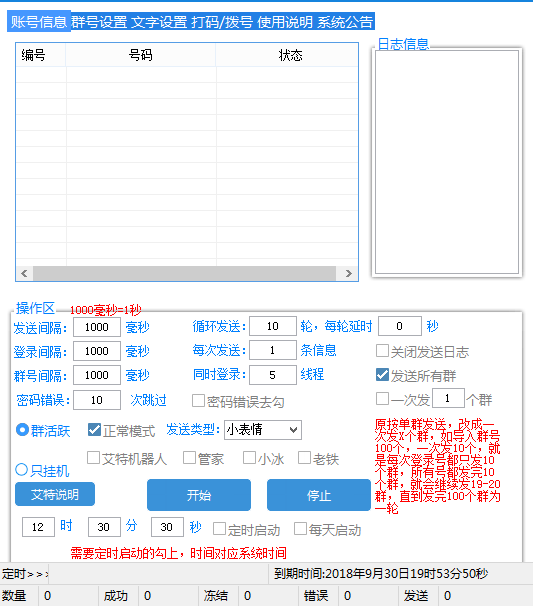
Task: Open the 文字设置 tab
Action: click(159, 22)
